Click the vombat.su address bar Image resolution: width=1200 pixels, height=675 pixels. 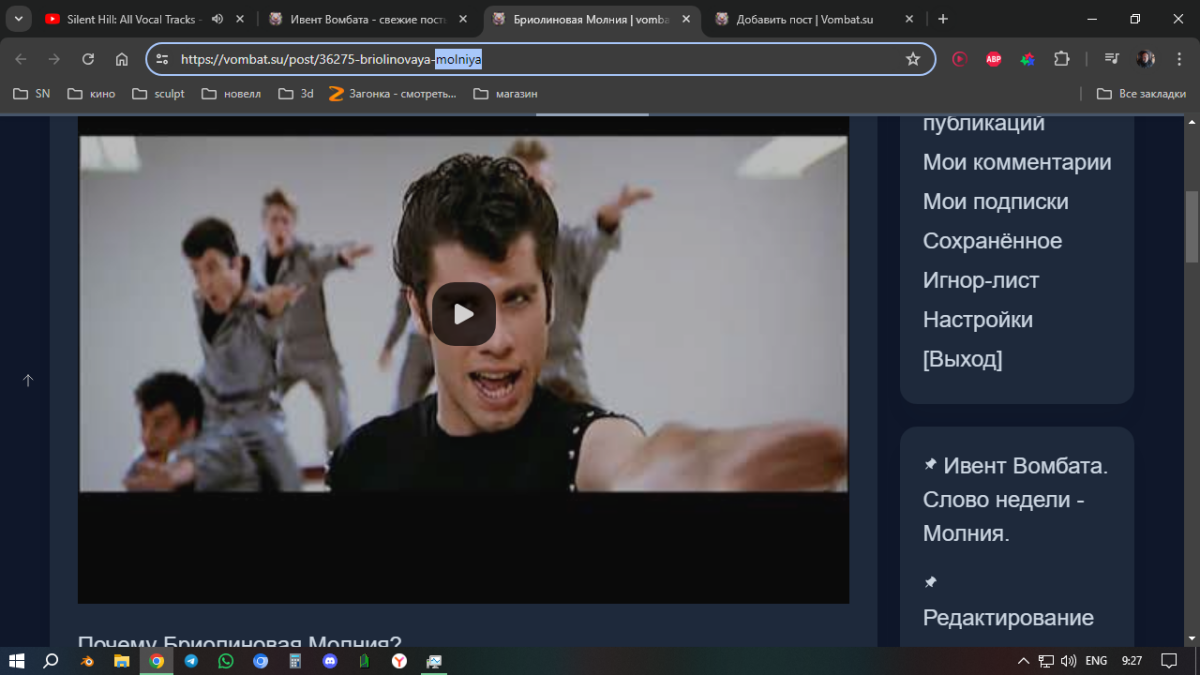(x=540, y=59)
